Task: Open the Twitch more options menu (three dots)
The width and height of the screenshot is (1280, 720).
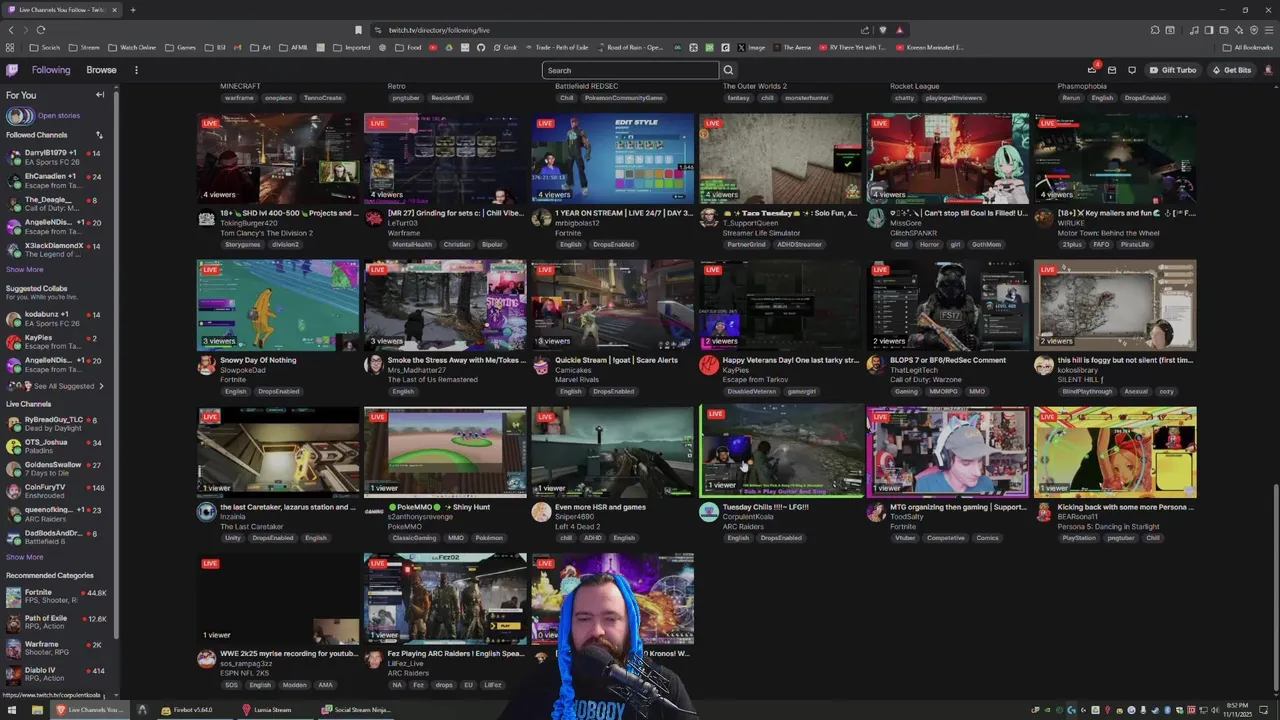Action: [136, 70]
